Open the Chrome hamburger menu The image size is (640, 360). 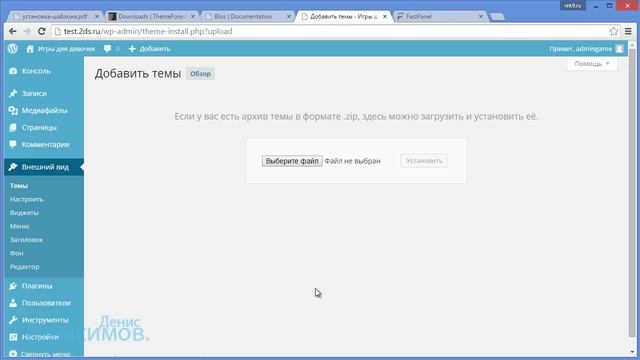click(x=628, y=31)
